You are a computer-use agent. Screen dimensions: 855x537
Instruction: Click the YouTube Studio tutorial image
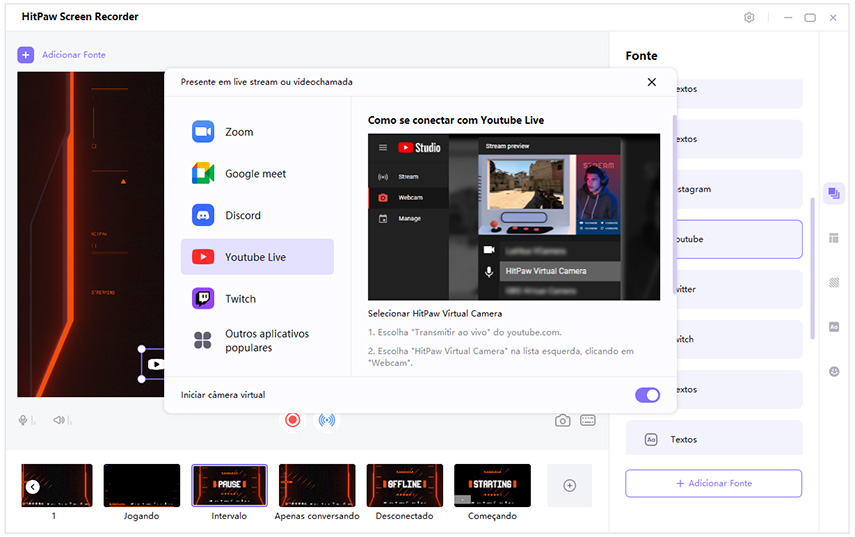(x=514, y=217)
